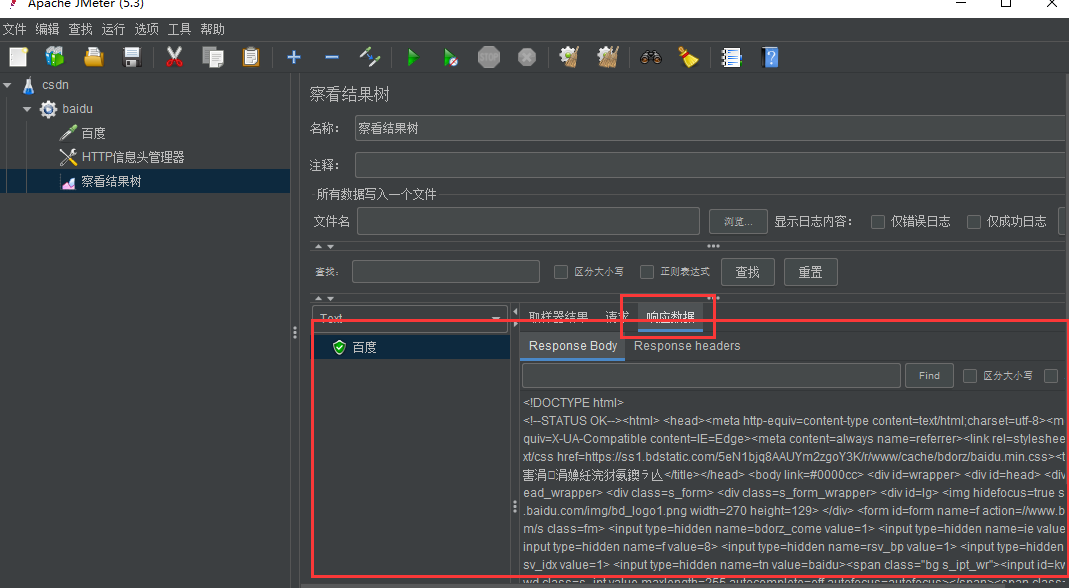Click the 文件名 input field
1069x588 pixels.
tap(528, 221)
